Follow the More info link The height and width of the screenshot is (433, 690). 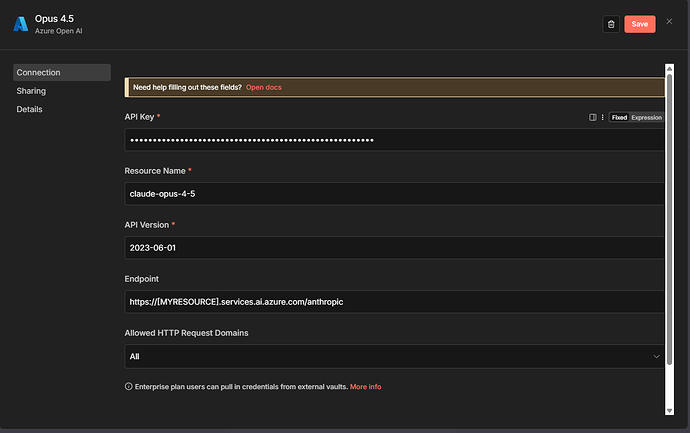click(365, 386)
